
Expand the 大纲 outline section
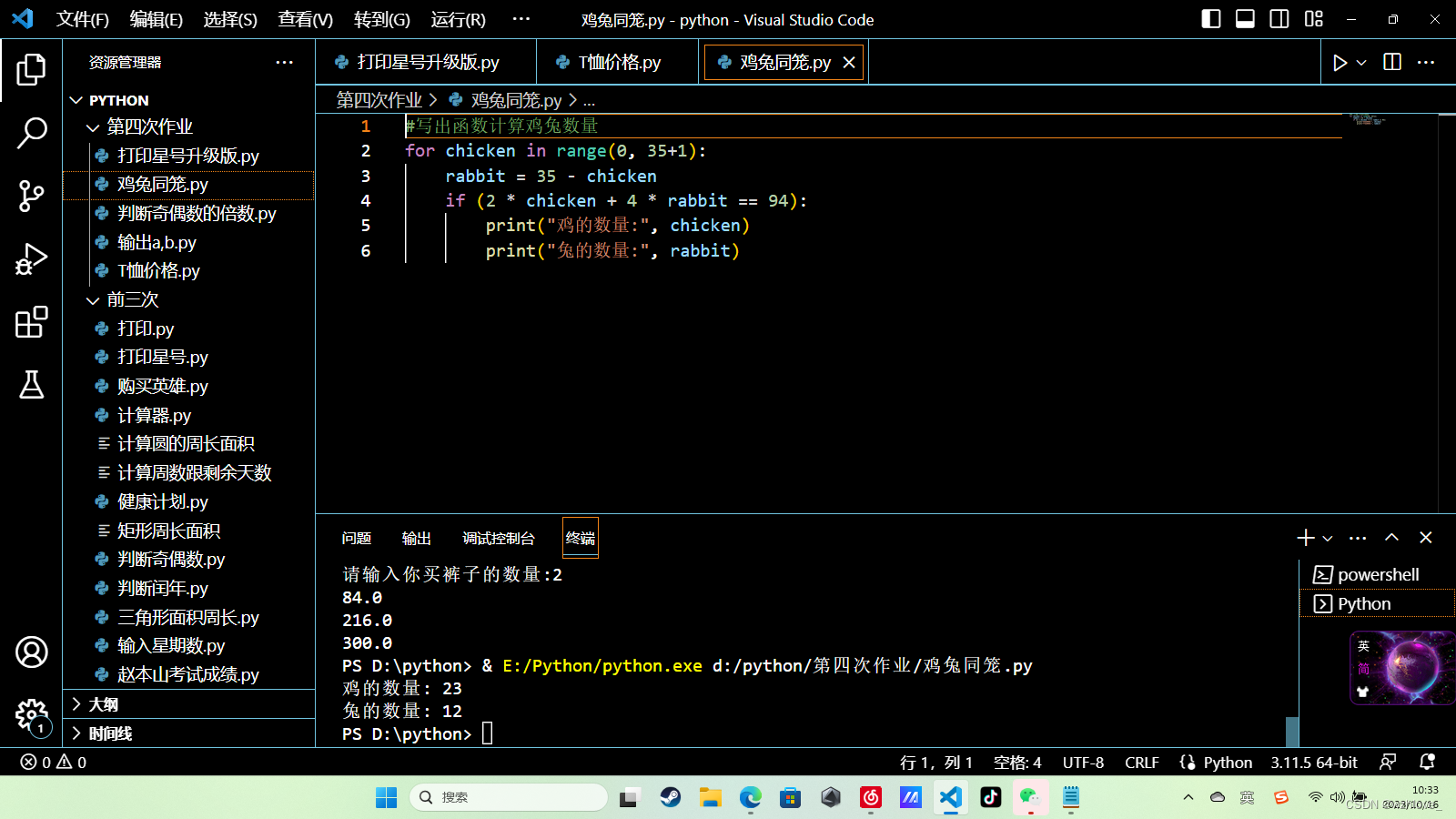pyautogui.click(x=189, y=704)
